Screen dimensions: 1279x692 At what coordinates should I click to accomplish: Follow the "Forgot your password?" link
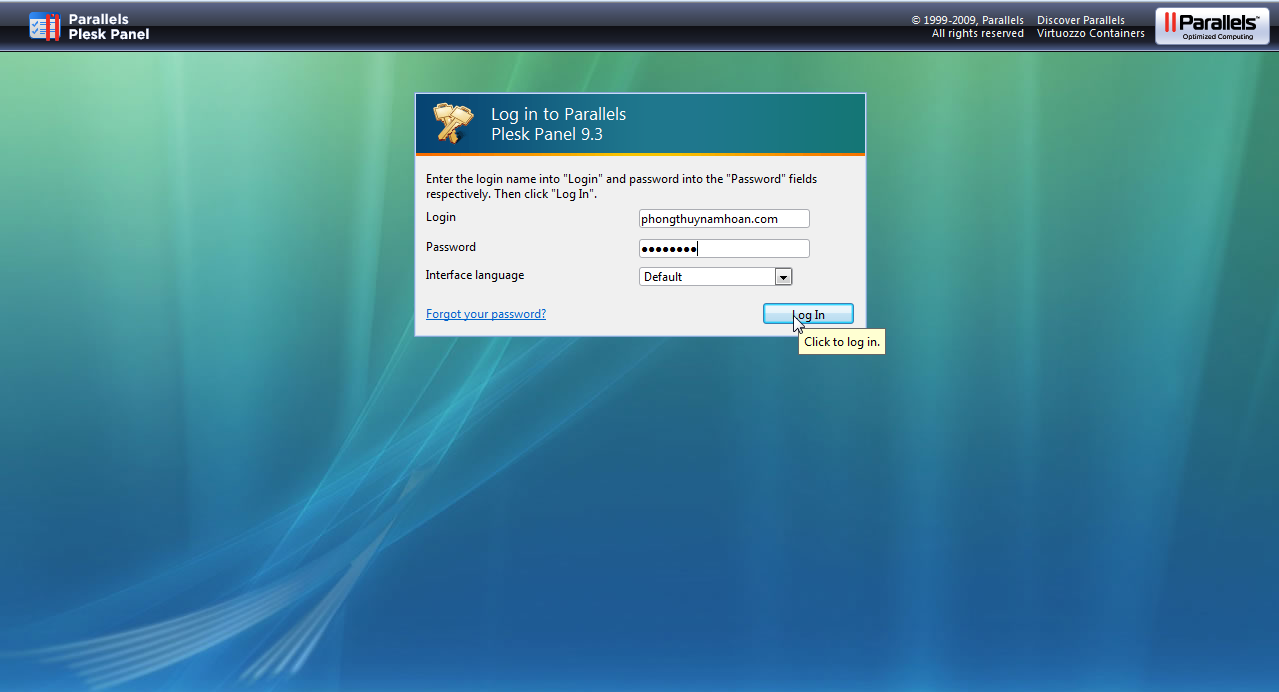click(486, 314)
